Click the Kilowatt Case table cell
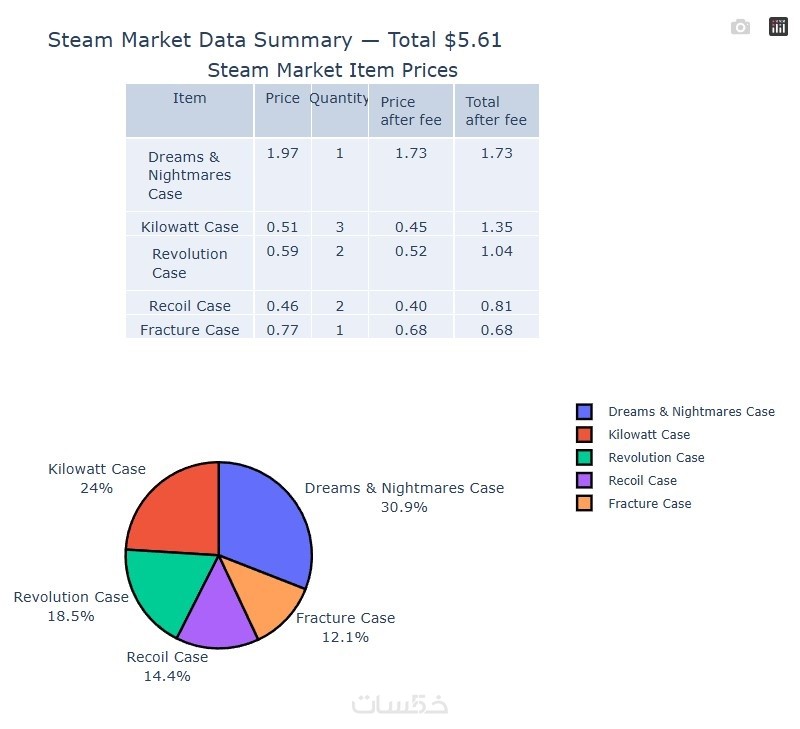The height and width of the screenshot is (729, 800). coord(190,227)
